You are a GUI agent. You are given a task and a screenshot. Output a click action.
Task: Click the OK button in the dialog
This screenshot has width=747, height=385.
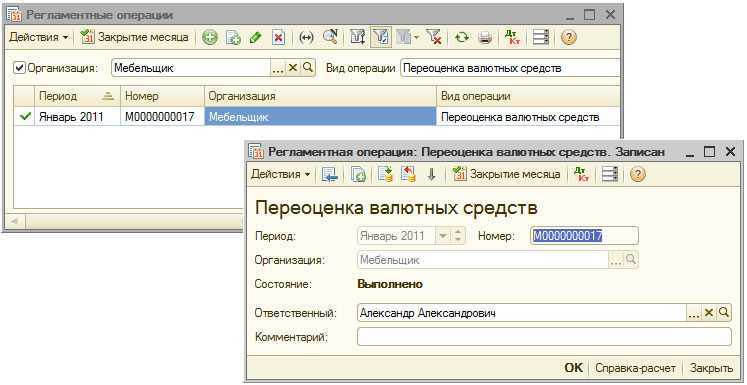coord(573,368)
